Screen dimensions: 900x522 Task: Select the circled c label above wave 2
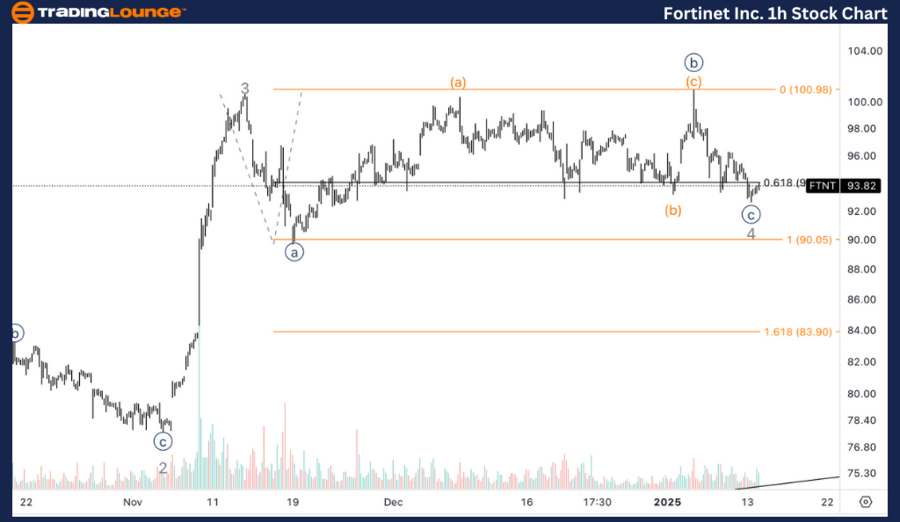163,441
